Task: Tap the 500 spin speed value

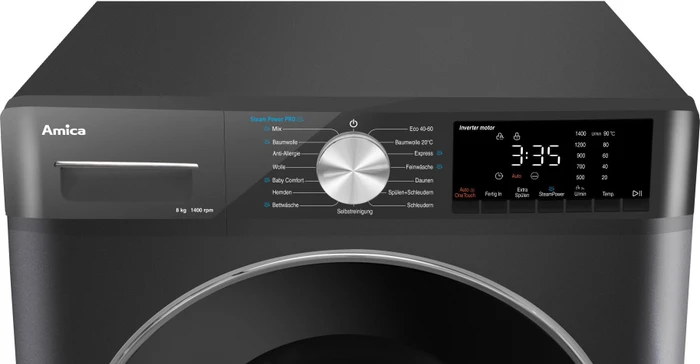Action: 581,177
